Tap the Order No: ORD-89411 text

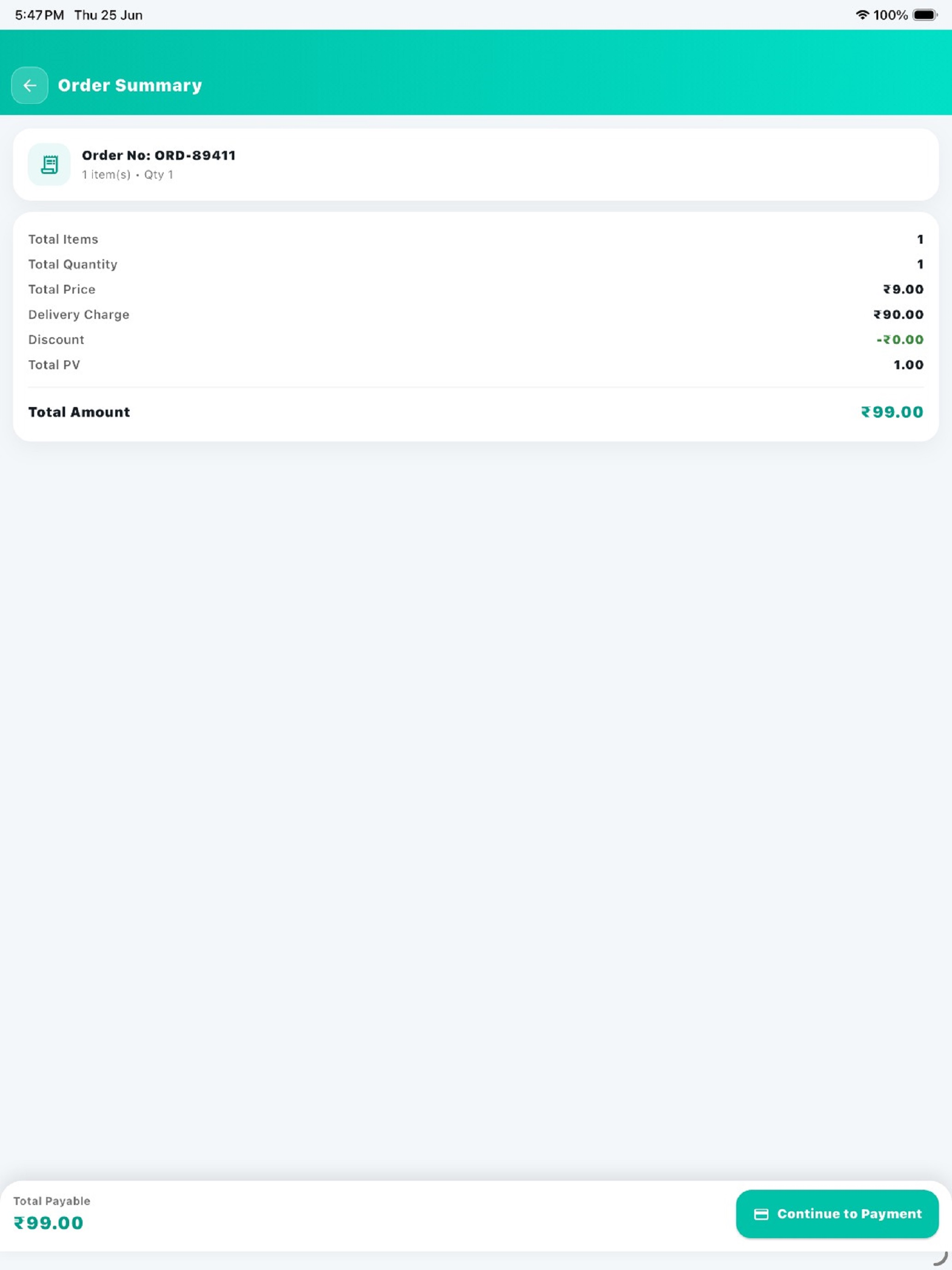tap(158, 155)
